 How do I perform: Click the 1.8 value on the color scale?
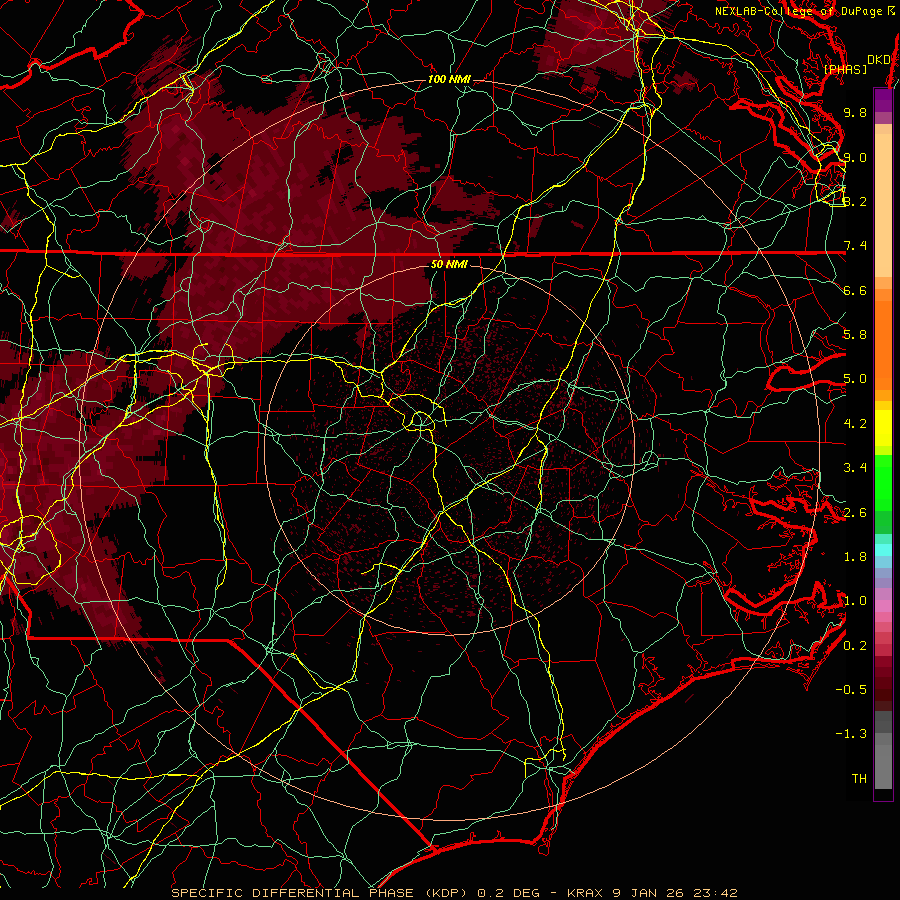(x=855, y=556)
